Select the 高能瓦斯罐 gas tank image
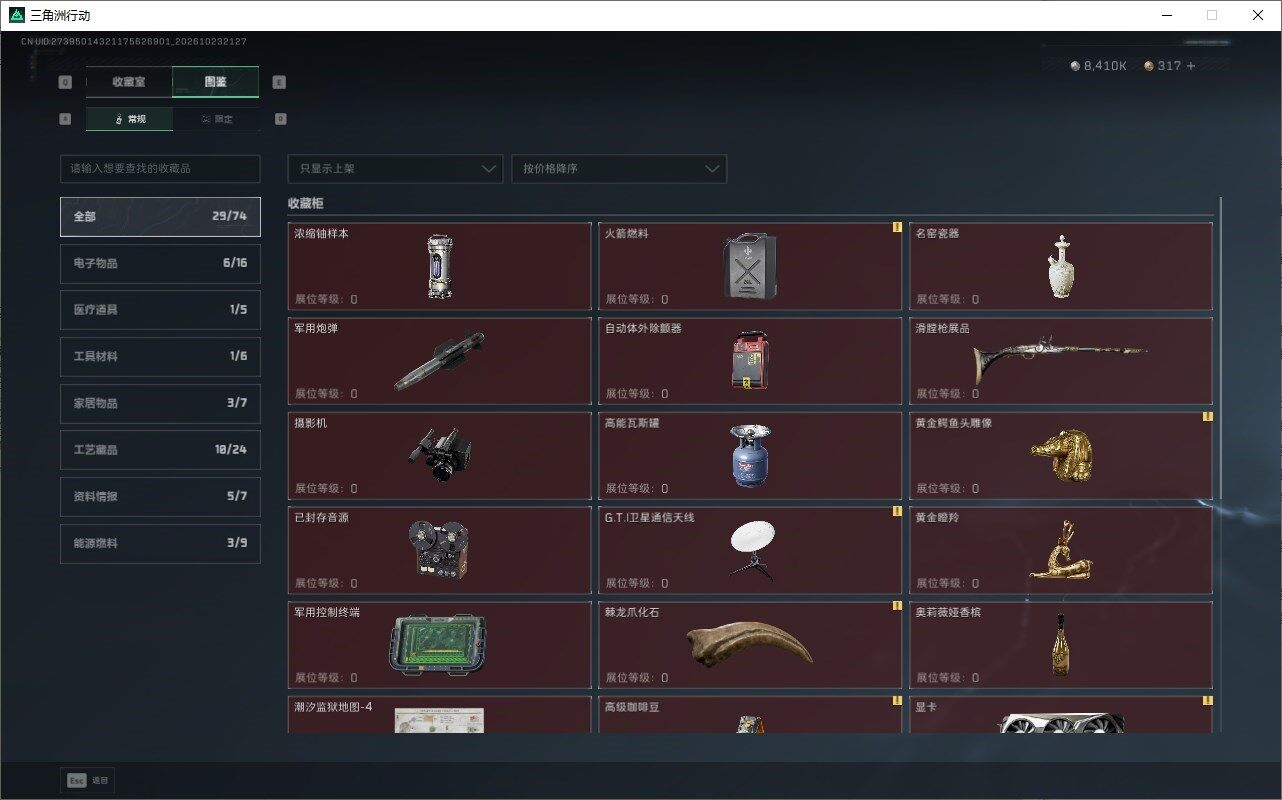 click(750, 456)
